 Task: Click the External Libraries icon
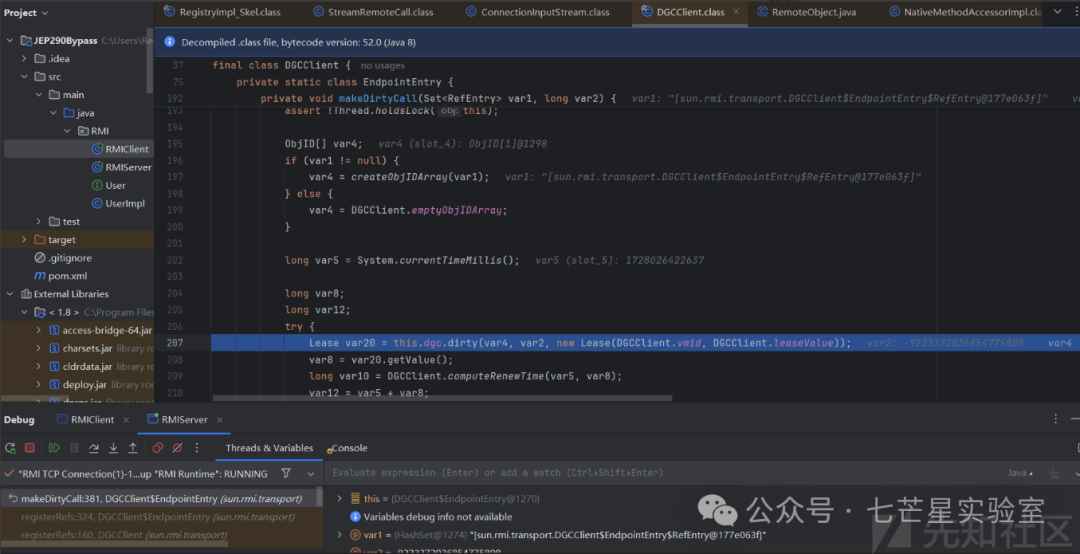pos(25,294)
